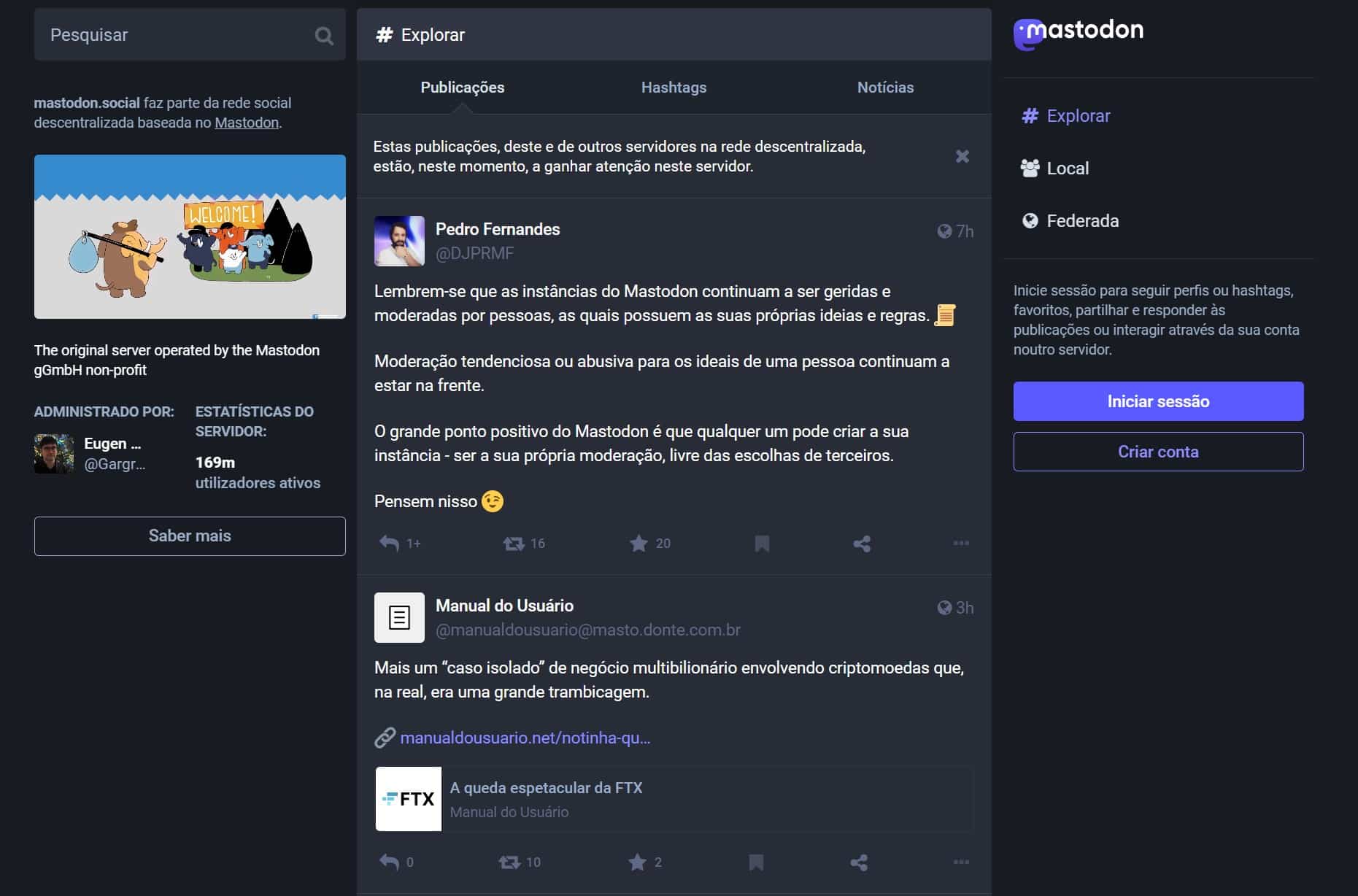Favorite Pedro Fernandes' post with star
This screenshot has width=1358, height=896.
[639, 544]
